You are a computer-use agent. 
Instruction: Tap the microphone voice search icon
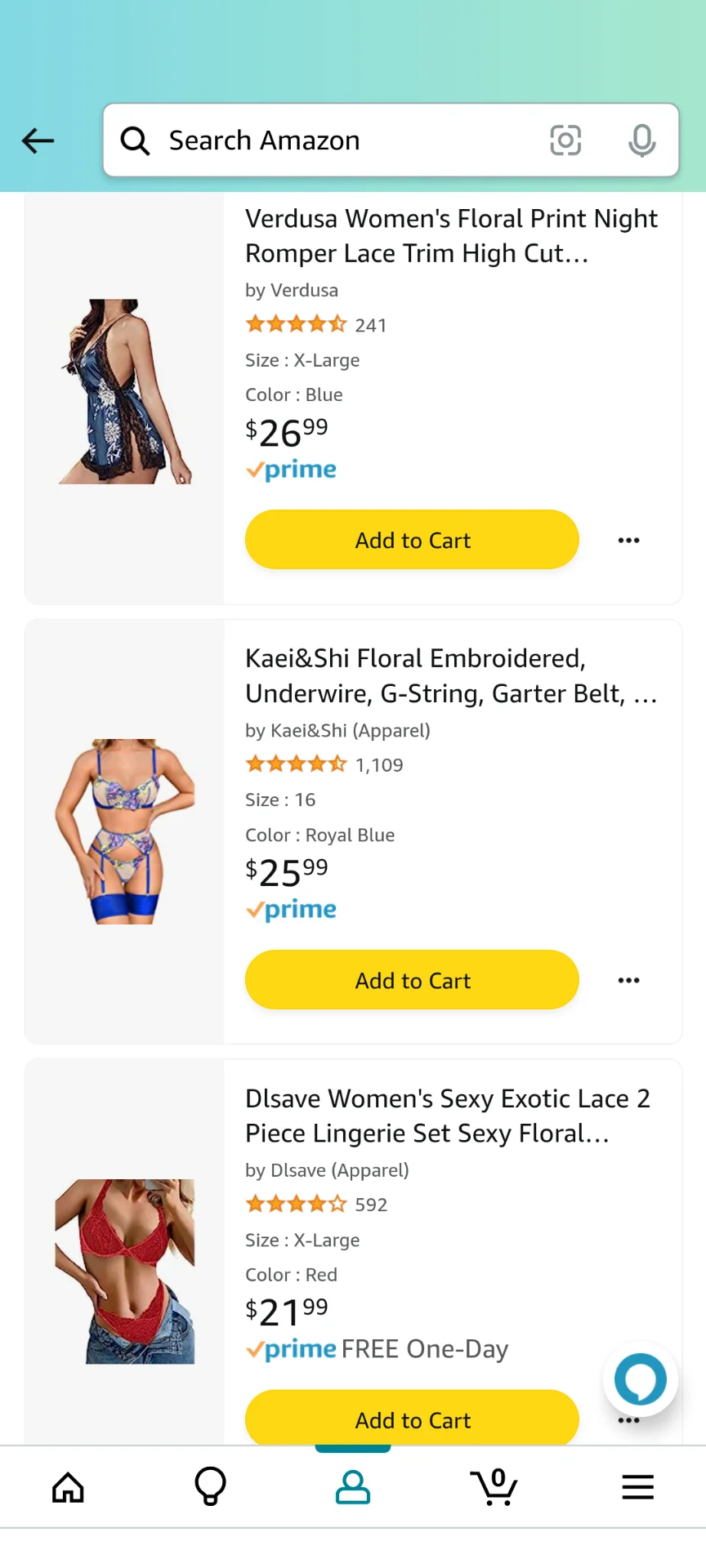641,140
